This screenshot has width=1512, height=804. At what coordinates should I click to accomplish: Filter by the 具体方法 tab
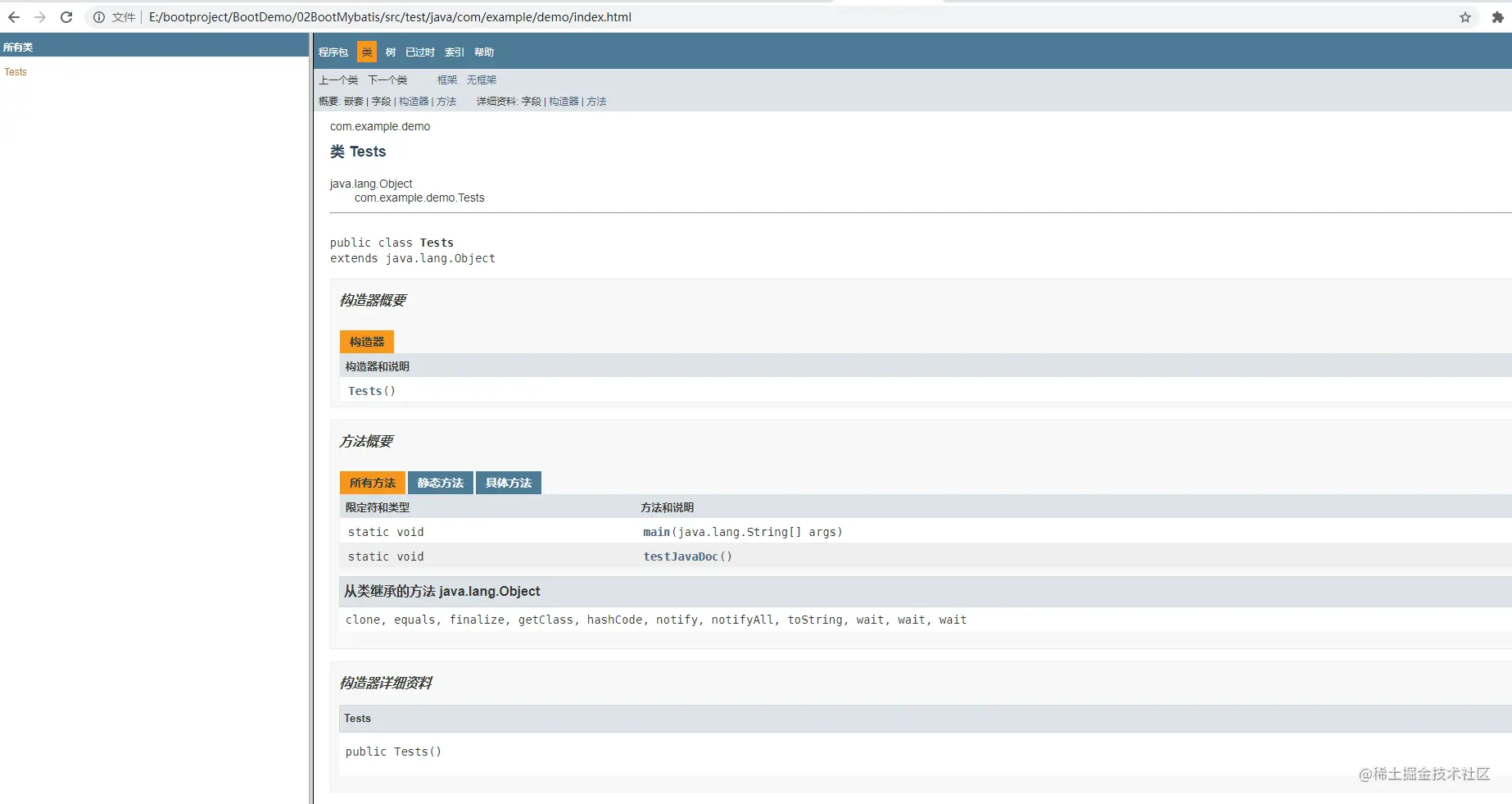(x=509, y=483)
